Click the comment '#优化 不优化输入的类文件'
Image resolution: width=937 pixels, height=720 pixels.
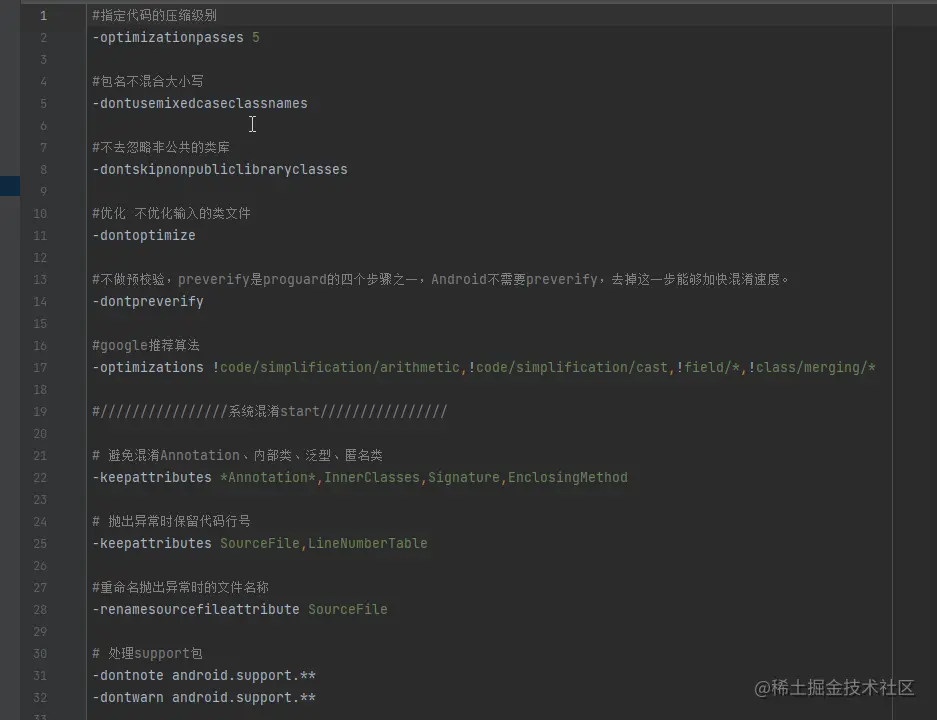pos(171,213)
